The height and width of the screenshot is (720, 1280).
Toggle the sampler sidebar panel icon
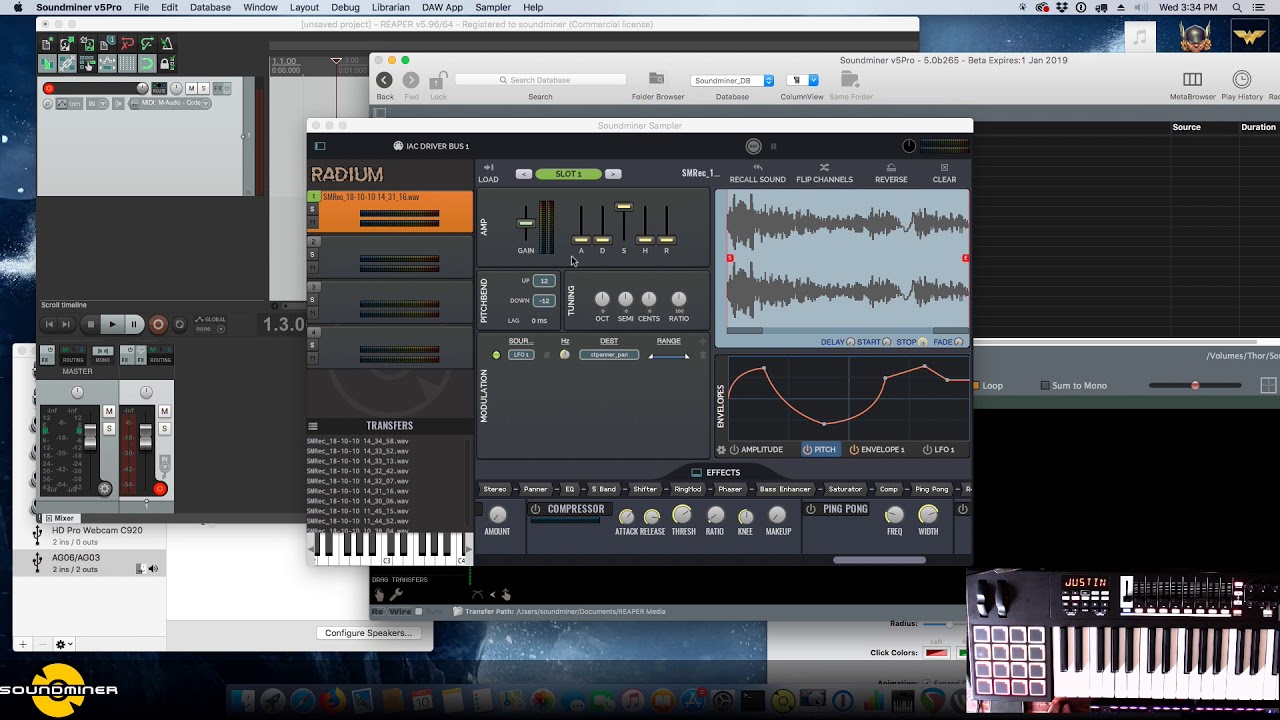click(x=320, y=146)
